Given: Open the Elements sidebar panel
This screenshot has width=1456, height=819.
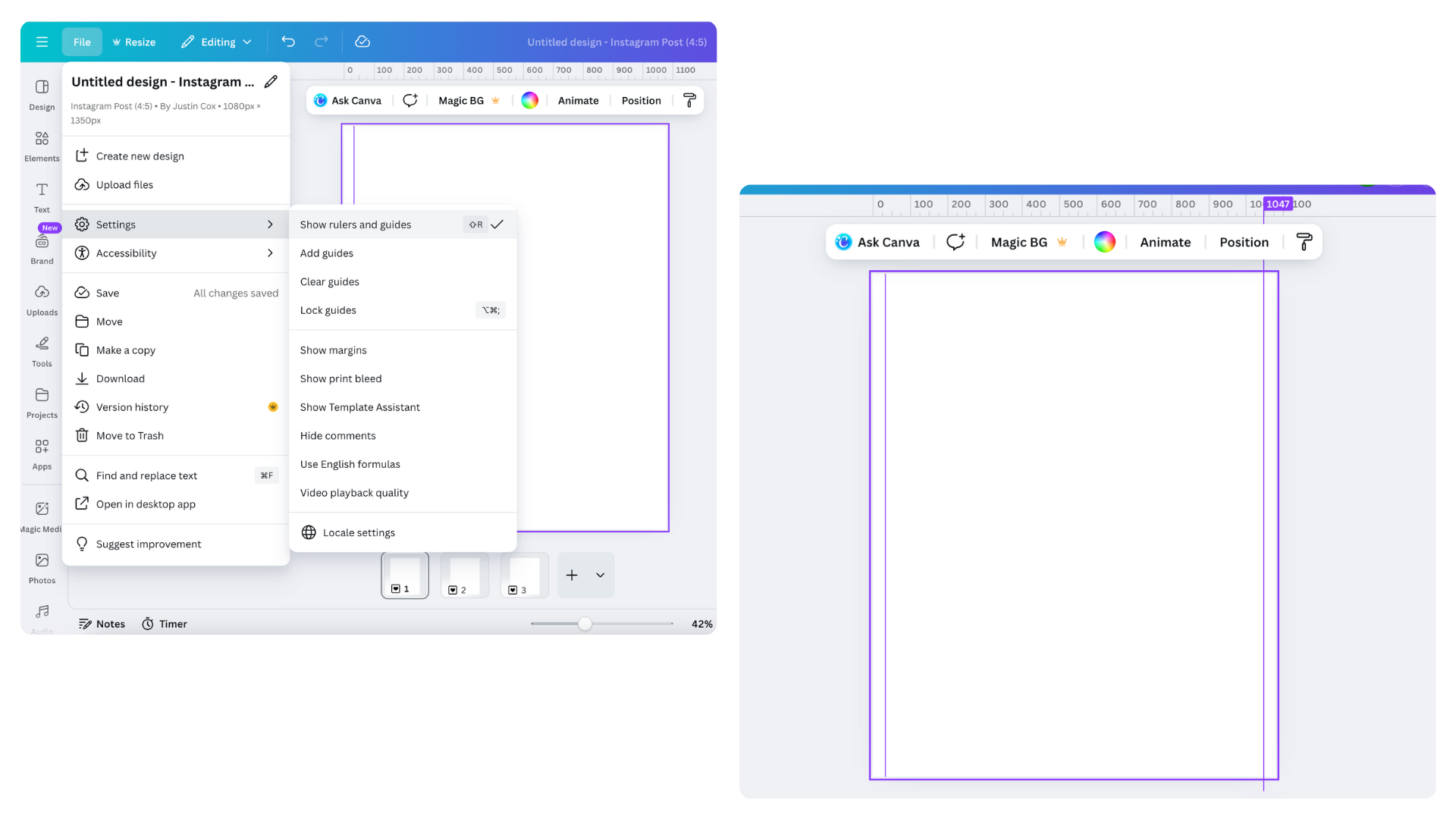Looking at the screenshot, I should point(42,146).
